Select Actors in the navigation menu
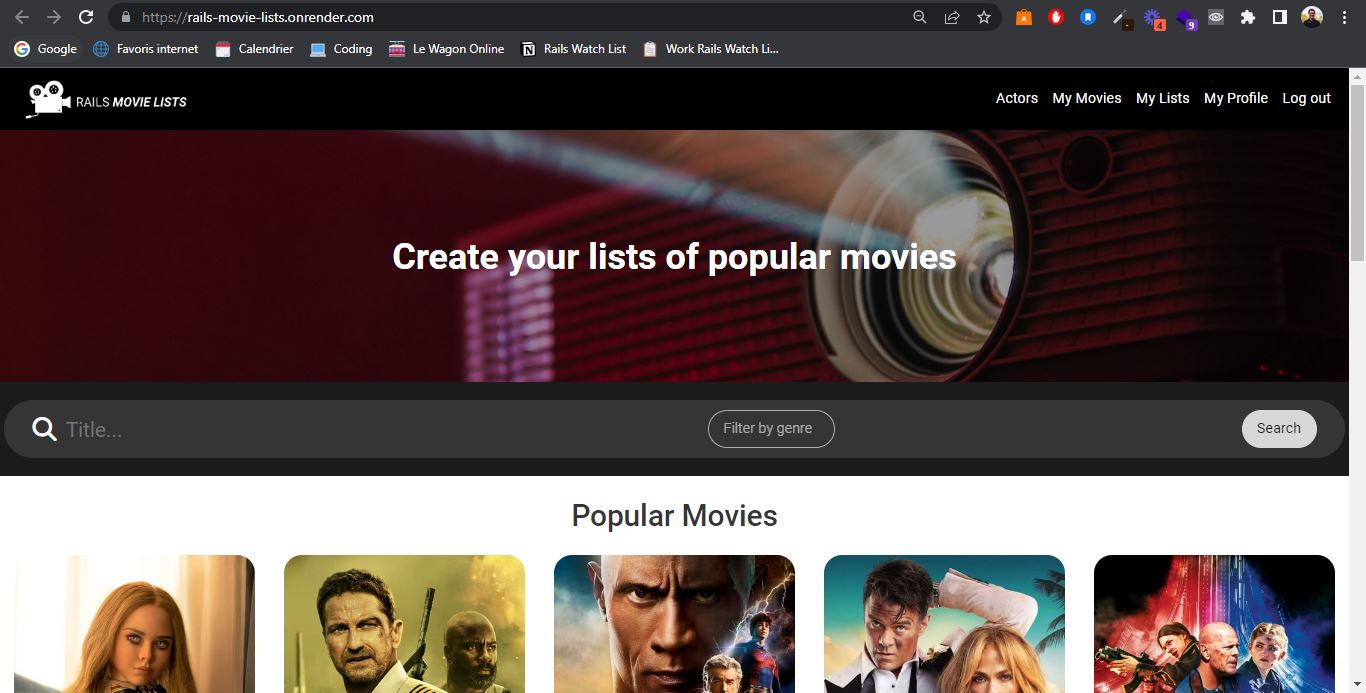 (1016, 98)
